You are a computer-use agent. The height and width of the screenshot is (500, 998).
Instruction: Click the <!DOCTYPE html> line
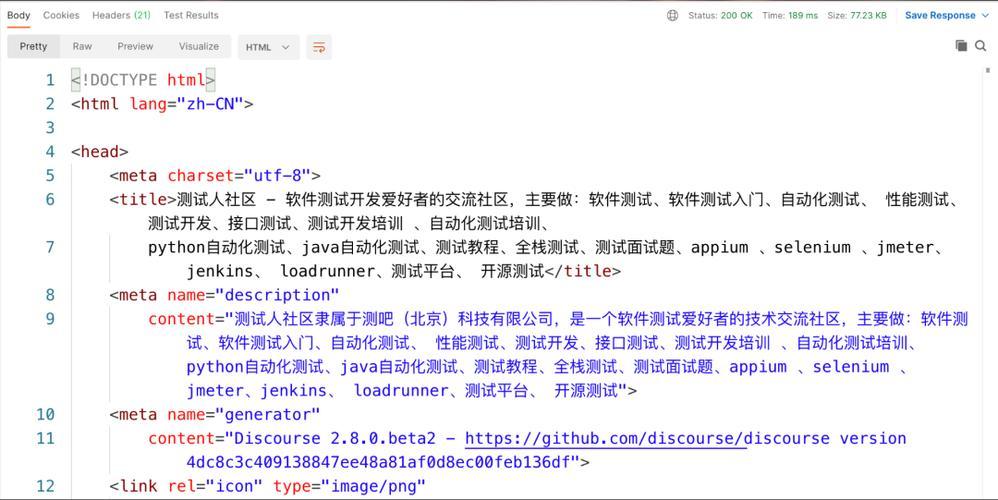tap(143, 80)
